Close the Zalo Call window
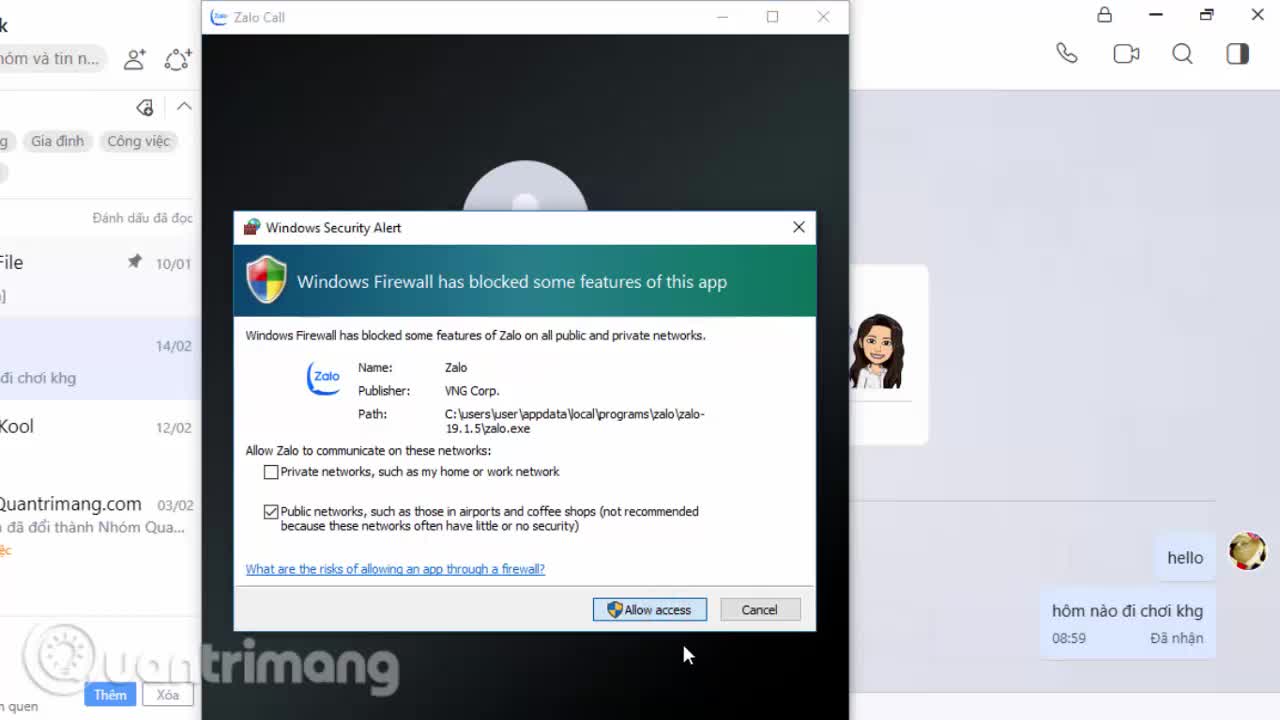The image size is (1280, 720). coord(823,17)
